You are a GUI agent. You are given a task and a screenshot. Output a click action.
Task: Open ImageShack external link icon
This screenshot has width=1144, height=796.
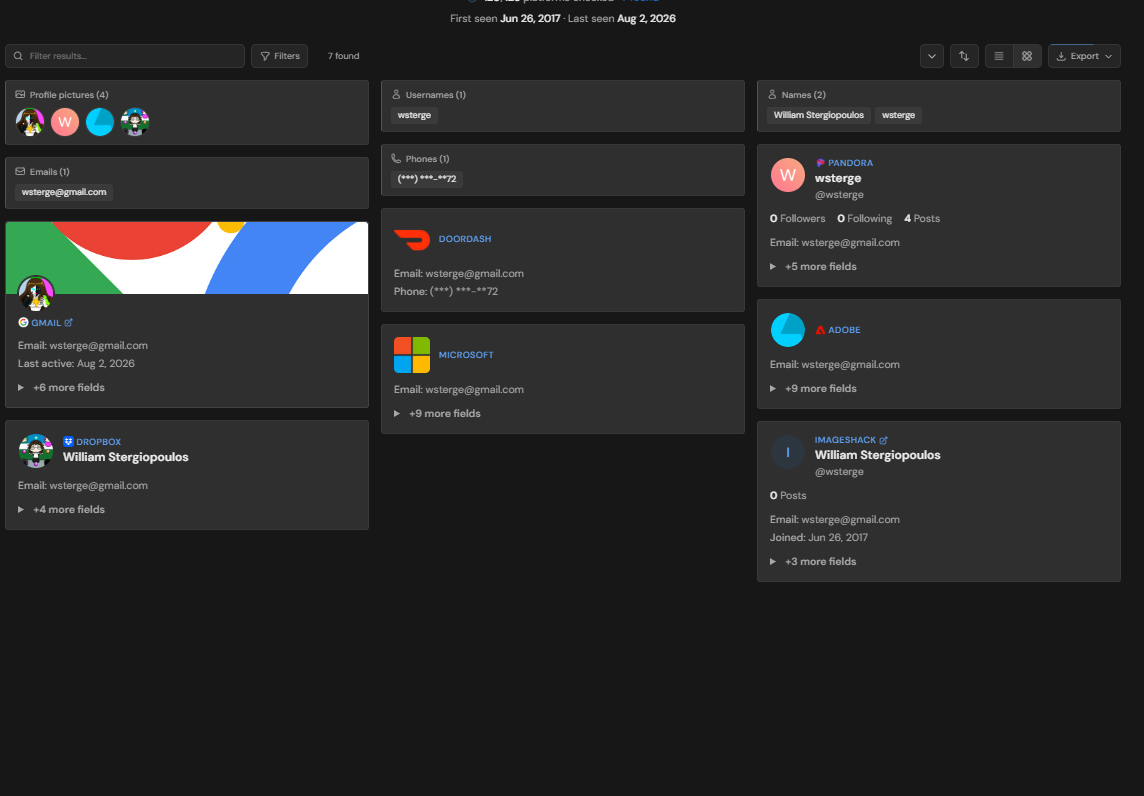tap(884, 440)
